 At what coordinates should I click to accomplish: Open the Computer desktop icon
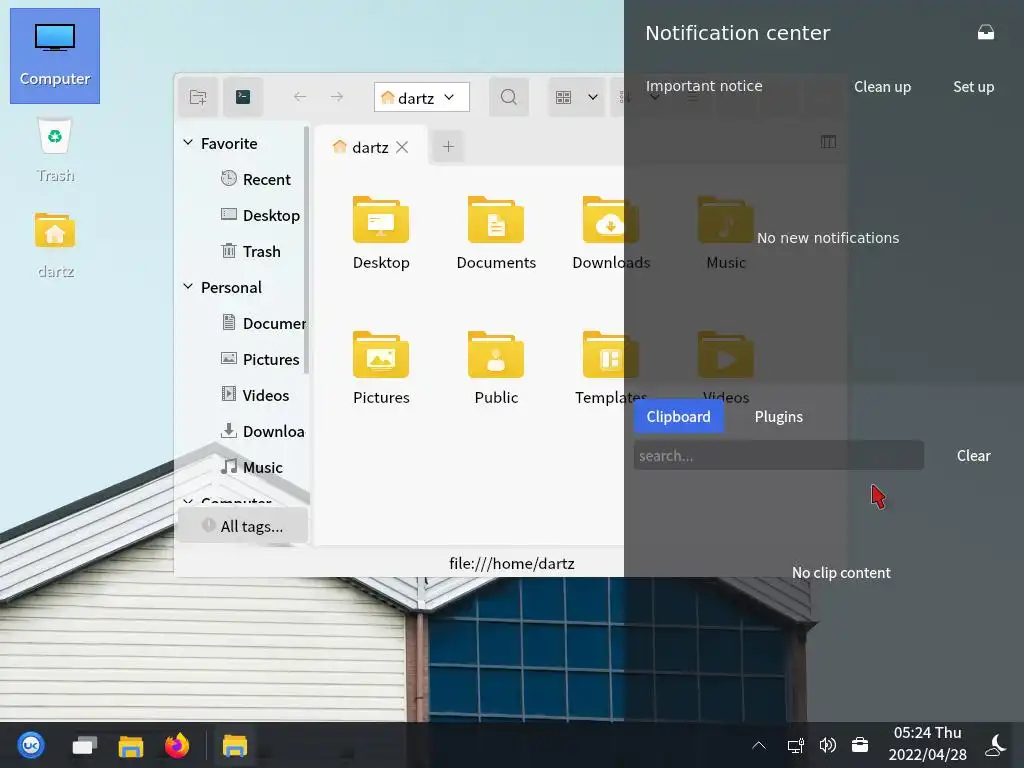click(55, 56)
